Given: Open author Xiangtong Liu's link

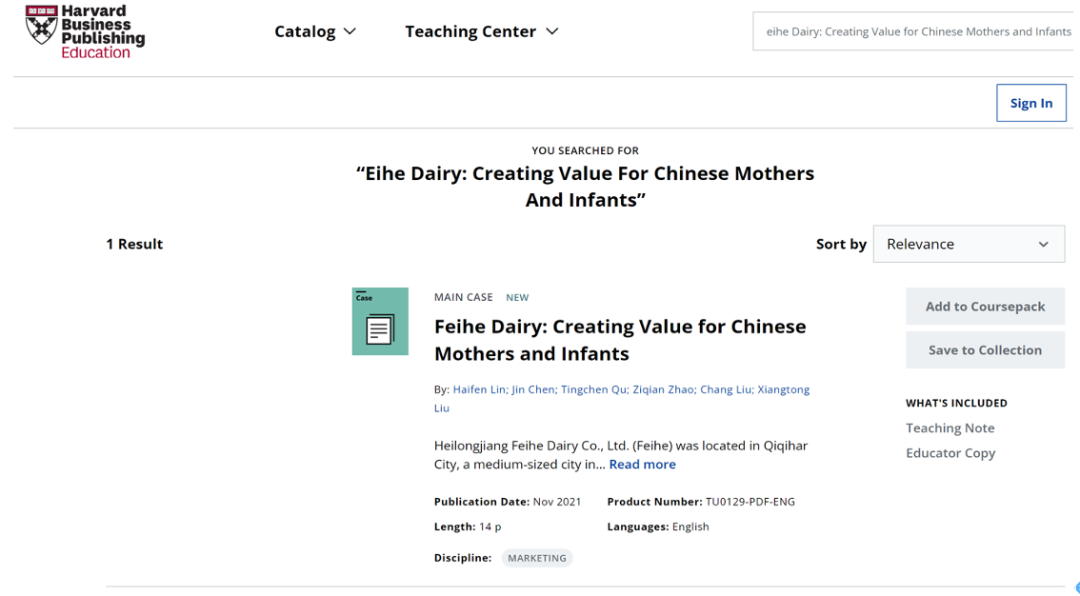Looking at the screenshot, I should (x=622, y=398).
